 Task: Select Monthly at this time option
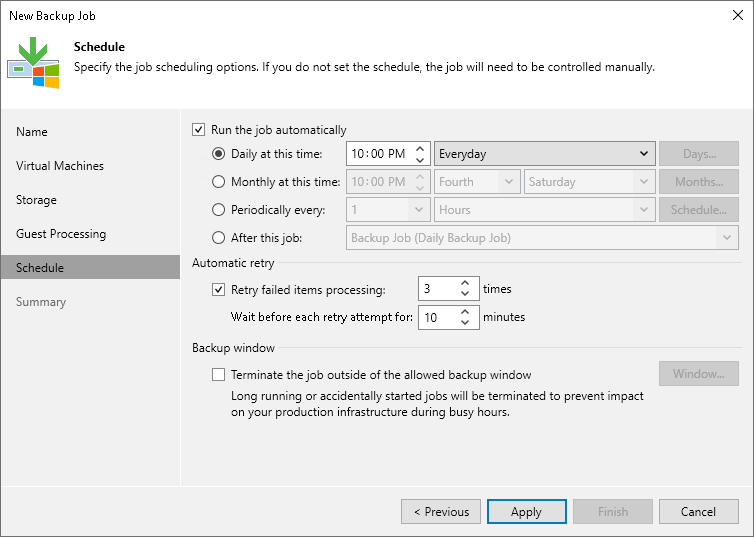click(x=219, y=182)
